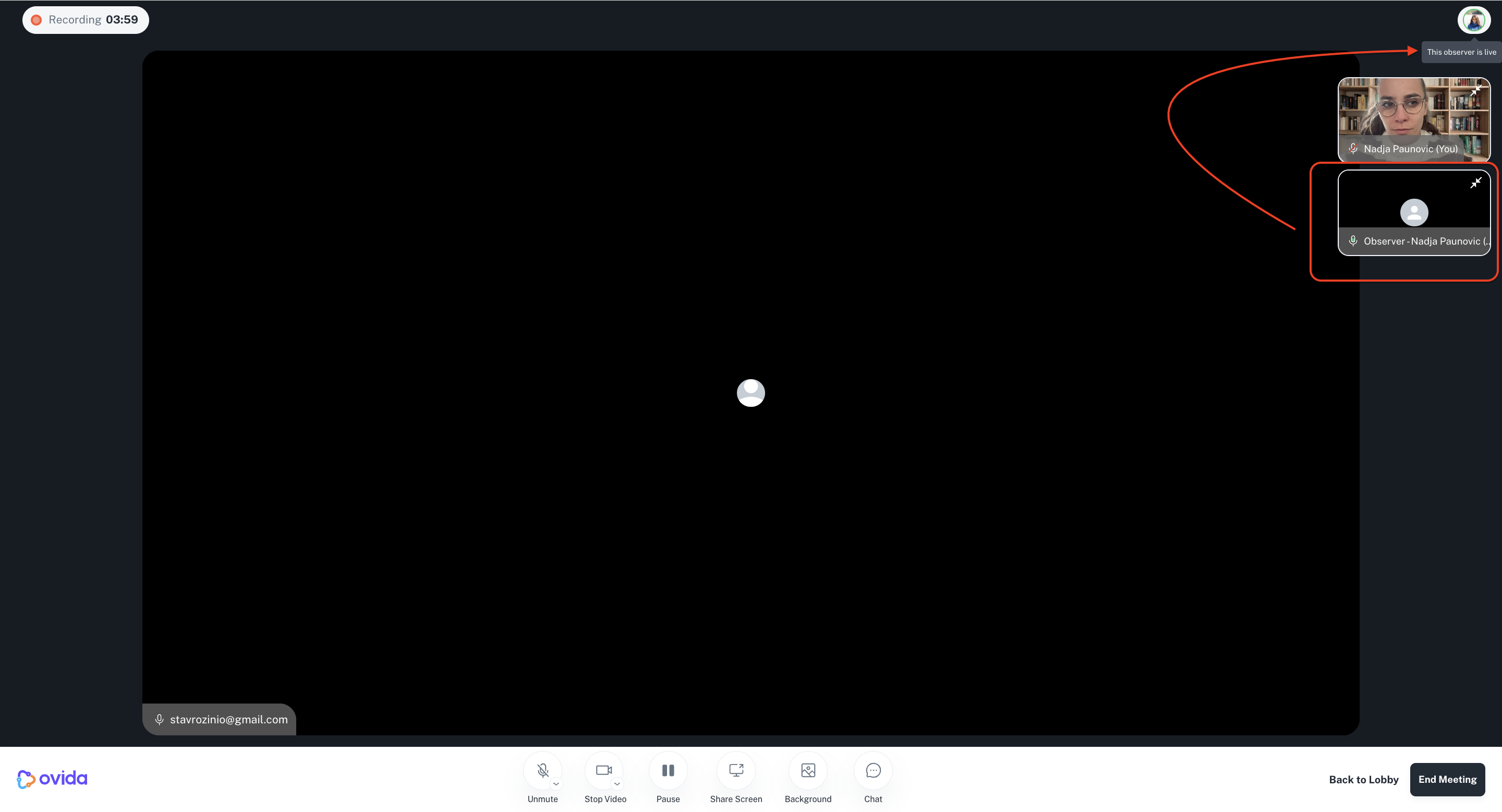Select the Observer placeholder avatar tile
Screen dimensions: 1502x812
pyautogui.click(x=1414, y=213)
